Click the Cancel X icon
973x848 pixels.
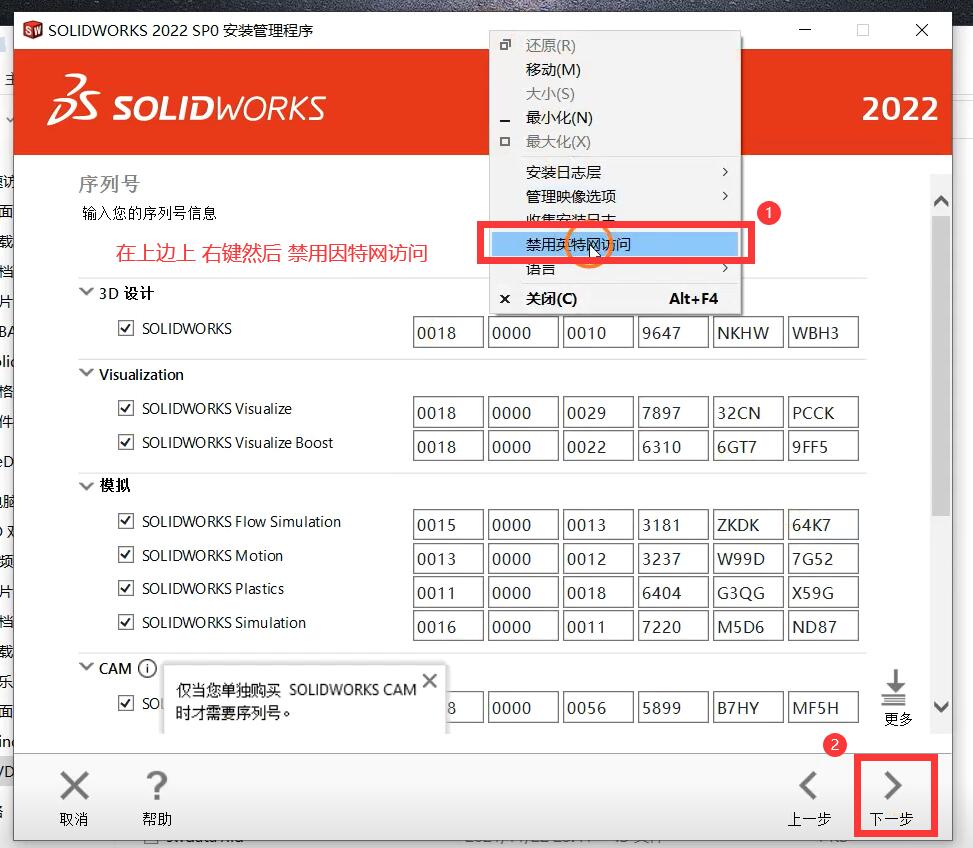pos(74,785)
